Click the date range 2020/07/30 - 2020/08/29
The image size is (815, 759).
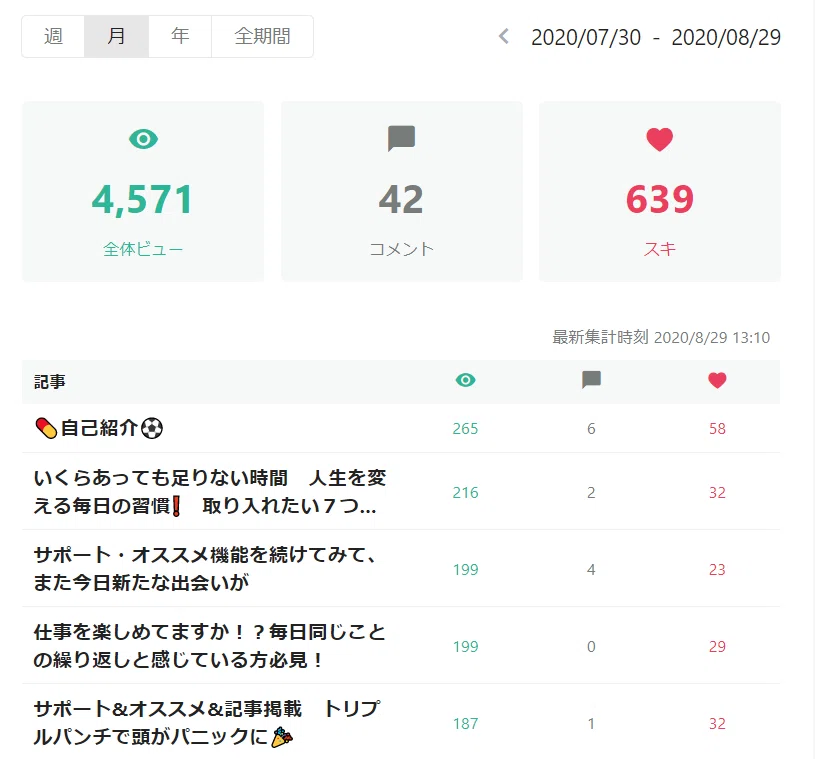[656, 37]
